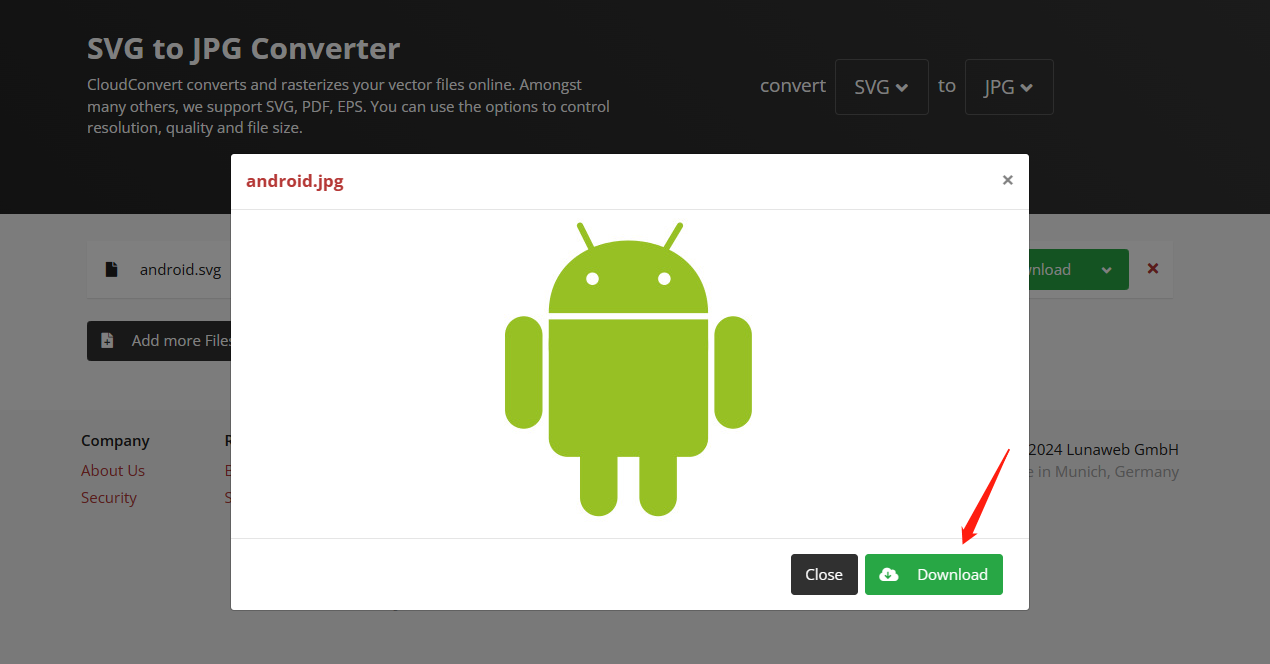Screen dimensions: 1270x664
Task: Click the Company footer heading
Action: [x=115, y=440]
